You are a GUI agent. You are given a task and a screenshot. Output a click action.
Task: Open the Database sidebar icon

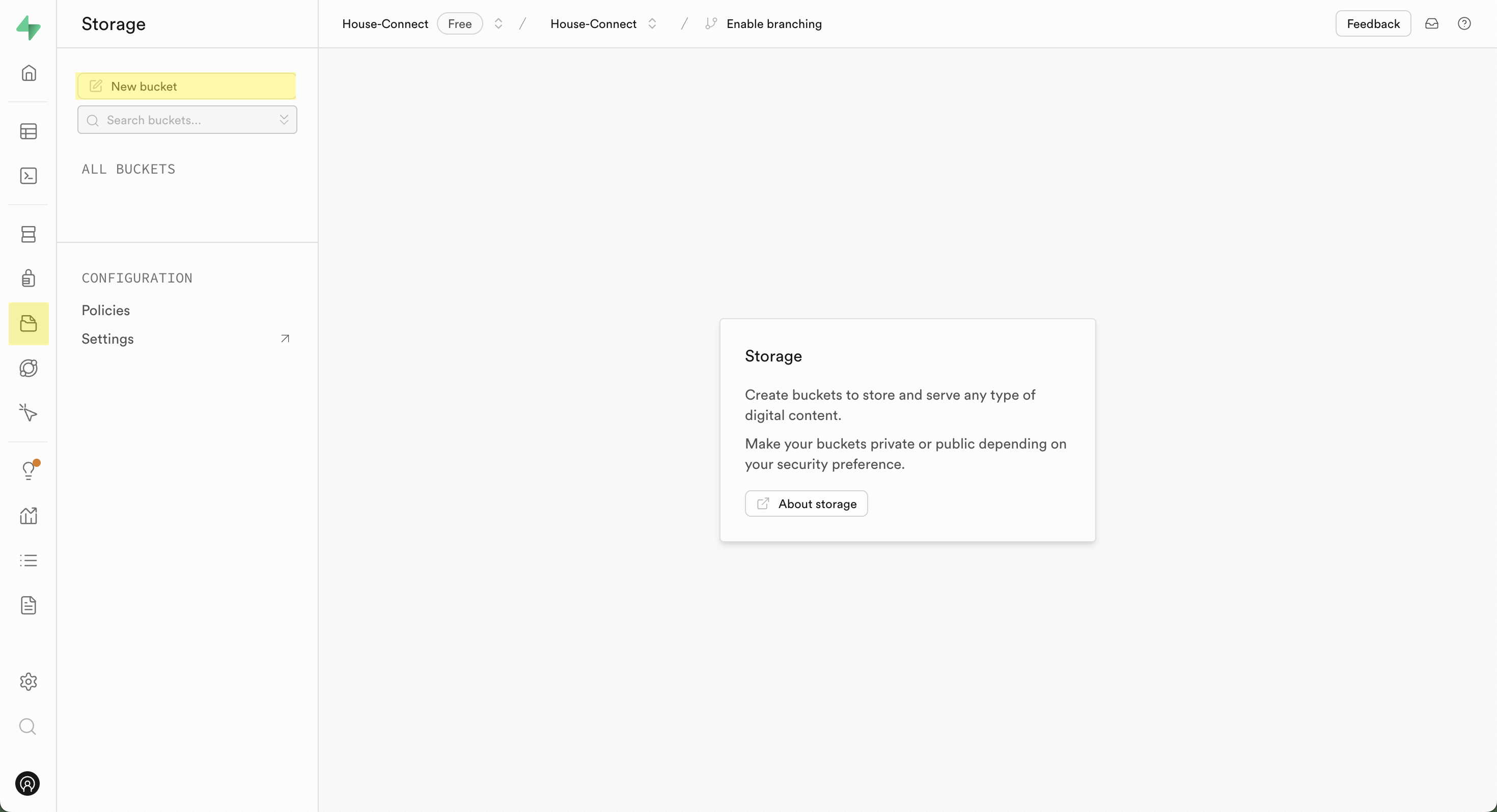click(x=29, y=234)
